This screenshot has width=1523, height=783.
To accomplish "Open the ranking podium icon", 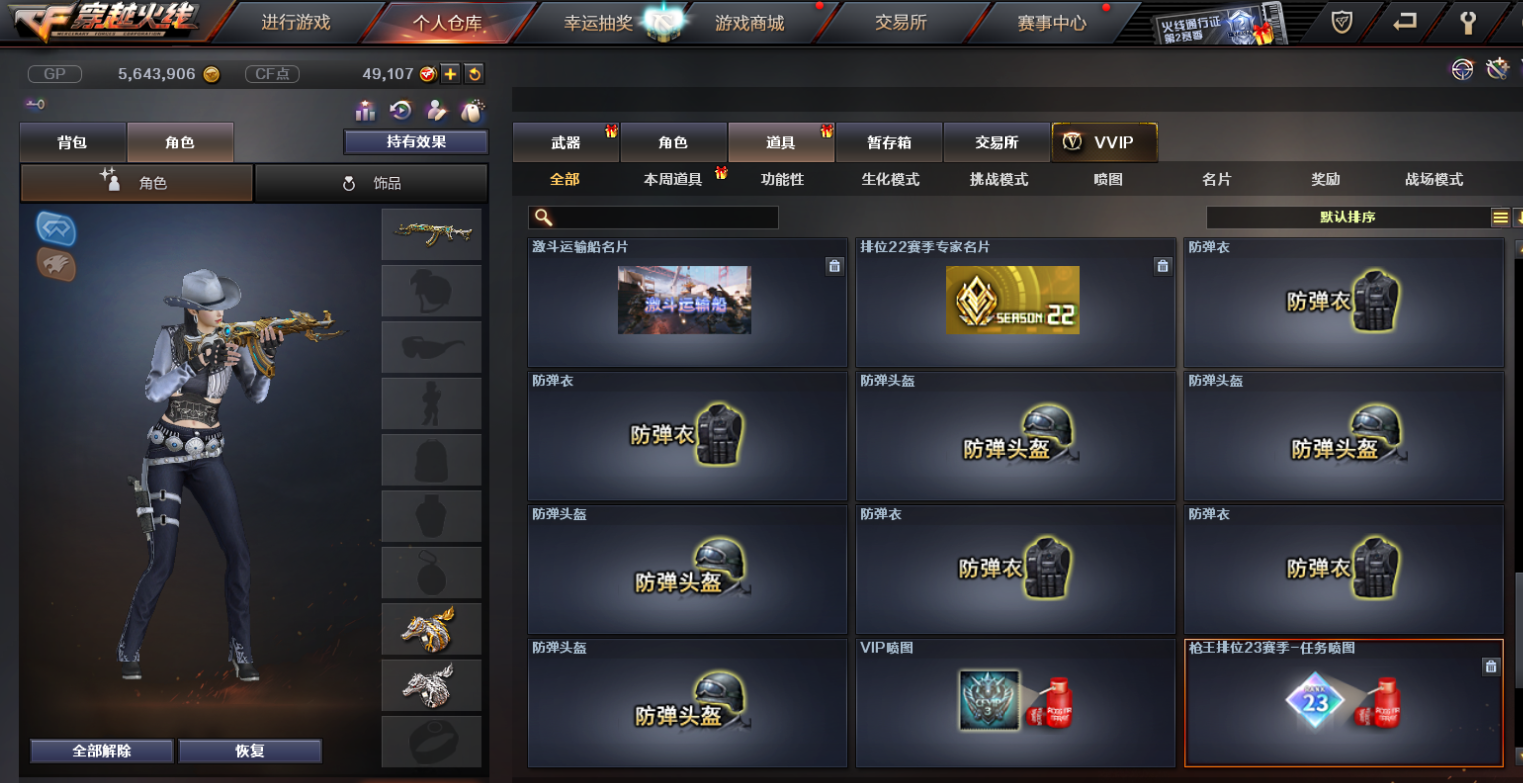I will coord(365,110).
